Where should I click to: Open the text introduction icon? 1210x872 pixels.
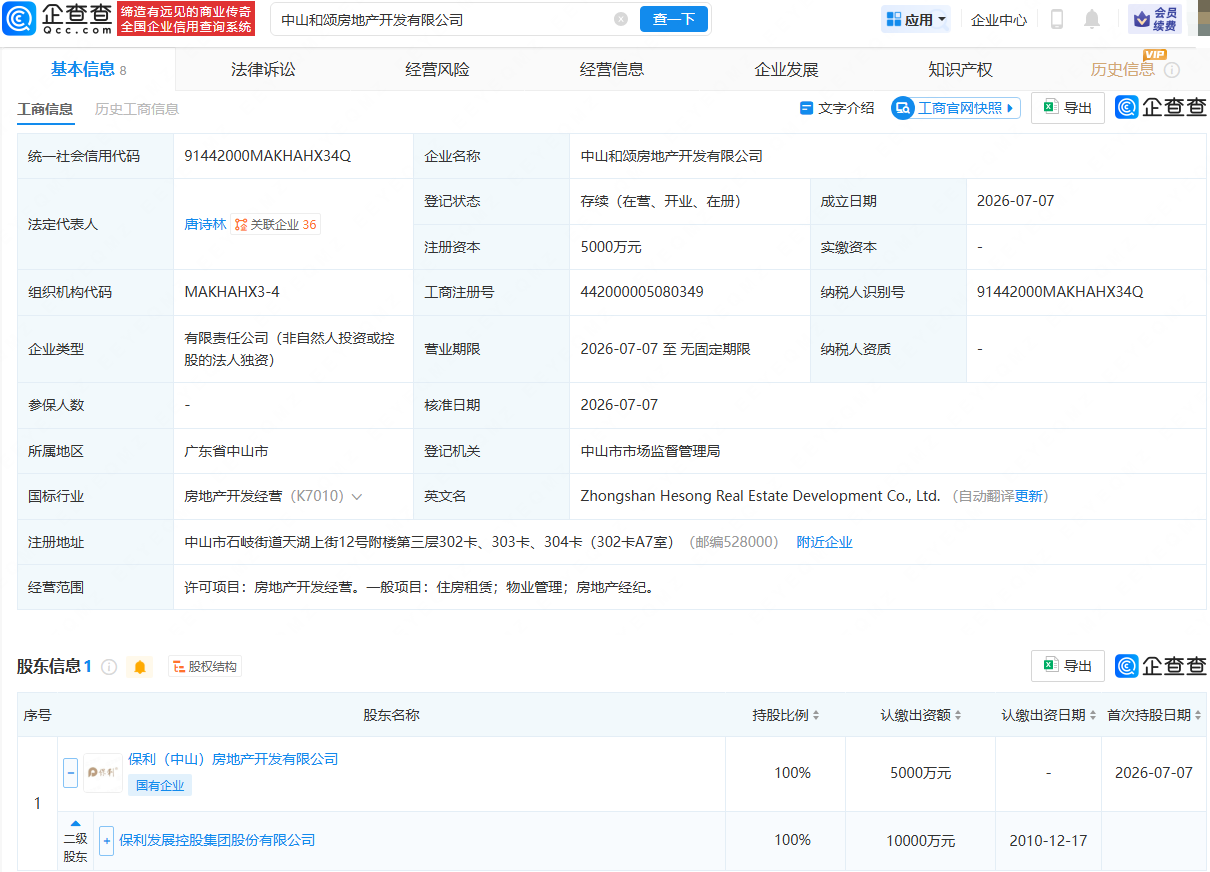[x=806, y=108]
